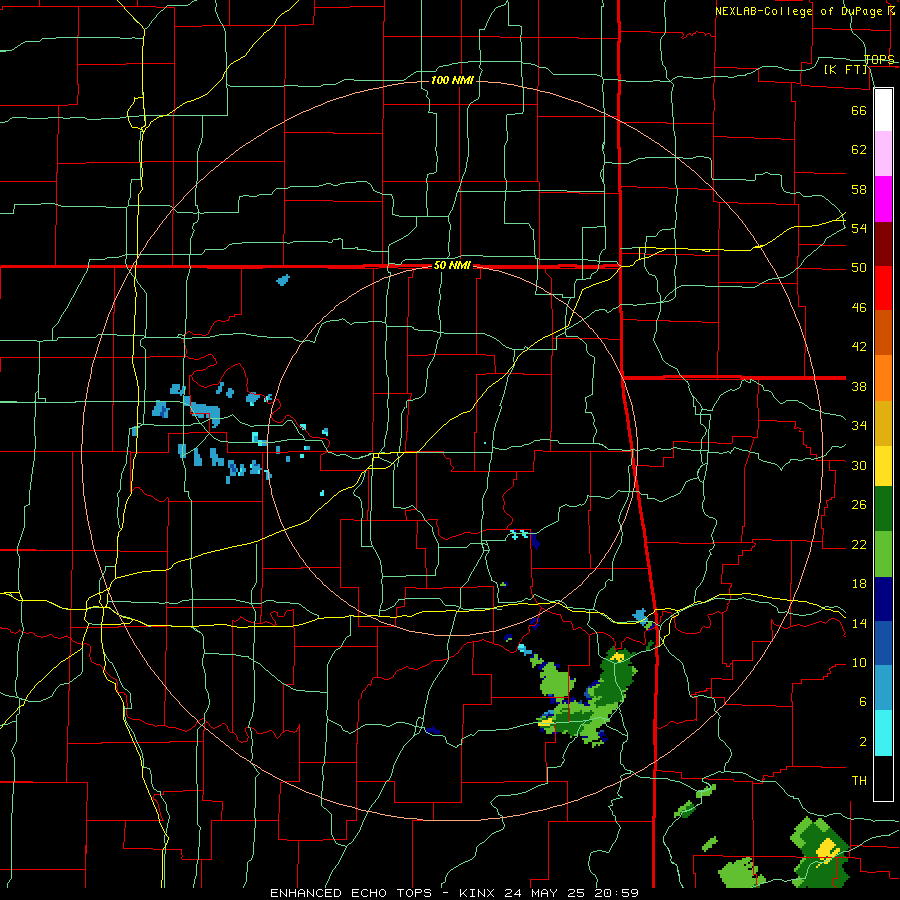Click the "KINX" radar site identifier
This screenshot has width=900, height=900.
click(x=479, y=893)
